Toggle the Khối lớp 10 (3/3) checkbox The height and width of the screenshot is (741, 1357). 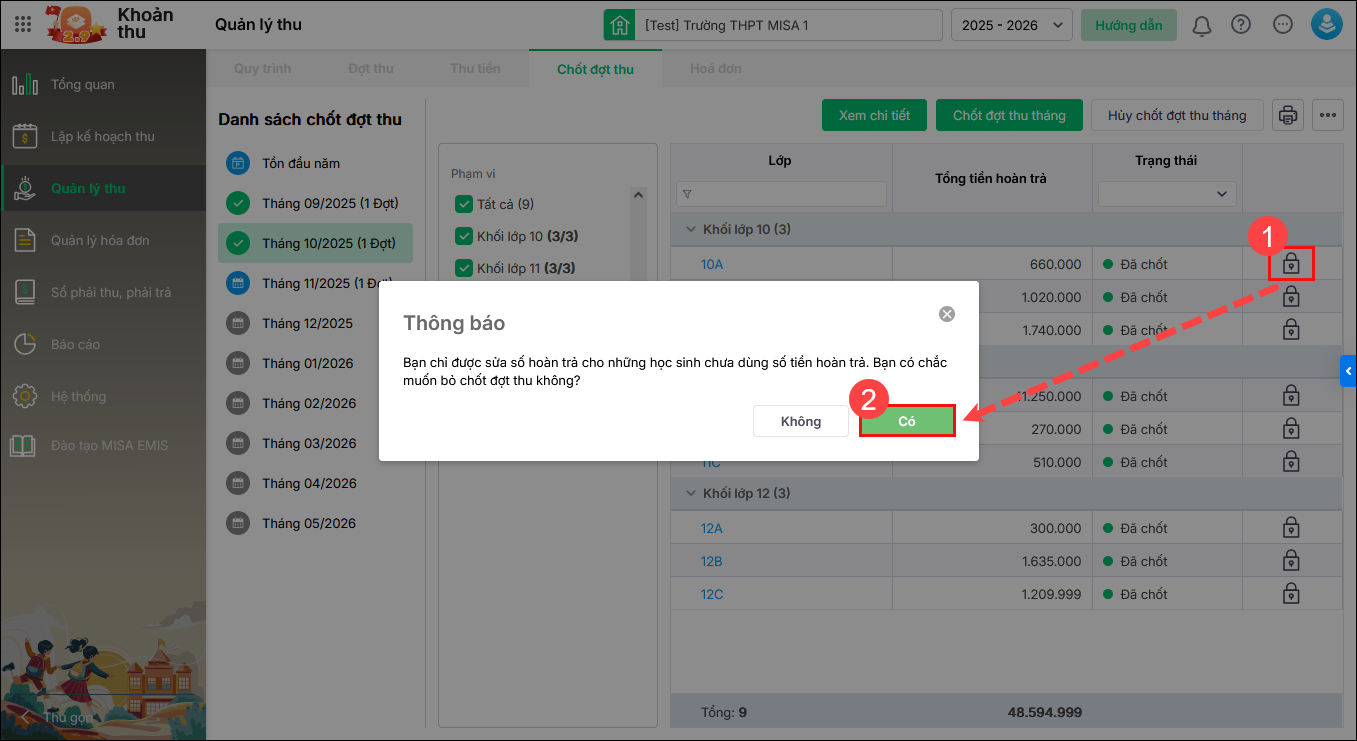coord(463,236)
